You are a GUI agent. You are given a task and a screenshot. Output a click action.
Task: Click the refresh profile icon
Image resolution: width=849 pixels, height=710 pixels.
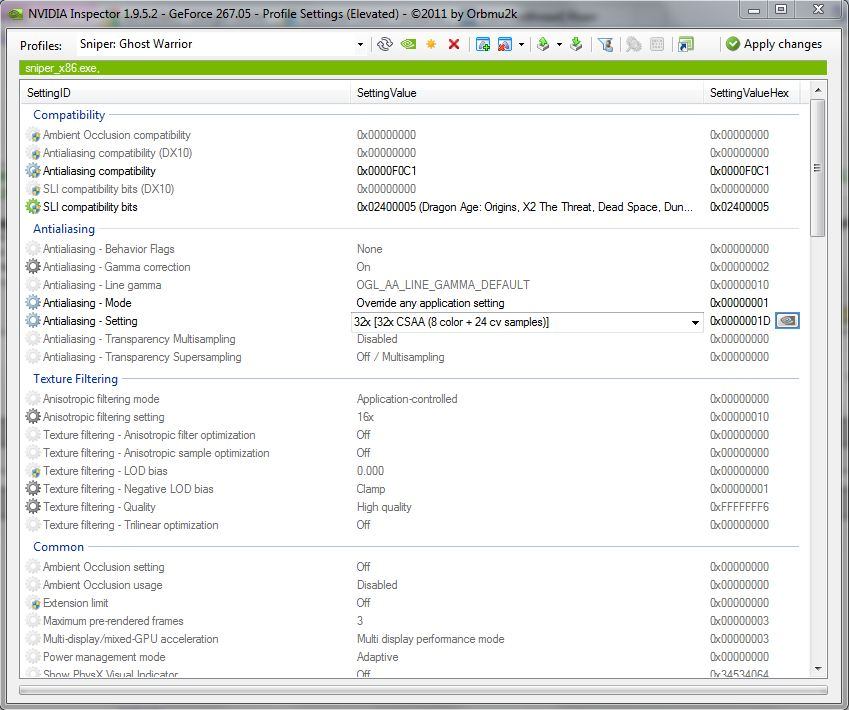point(384,44)
